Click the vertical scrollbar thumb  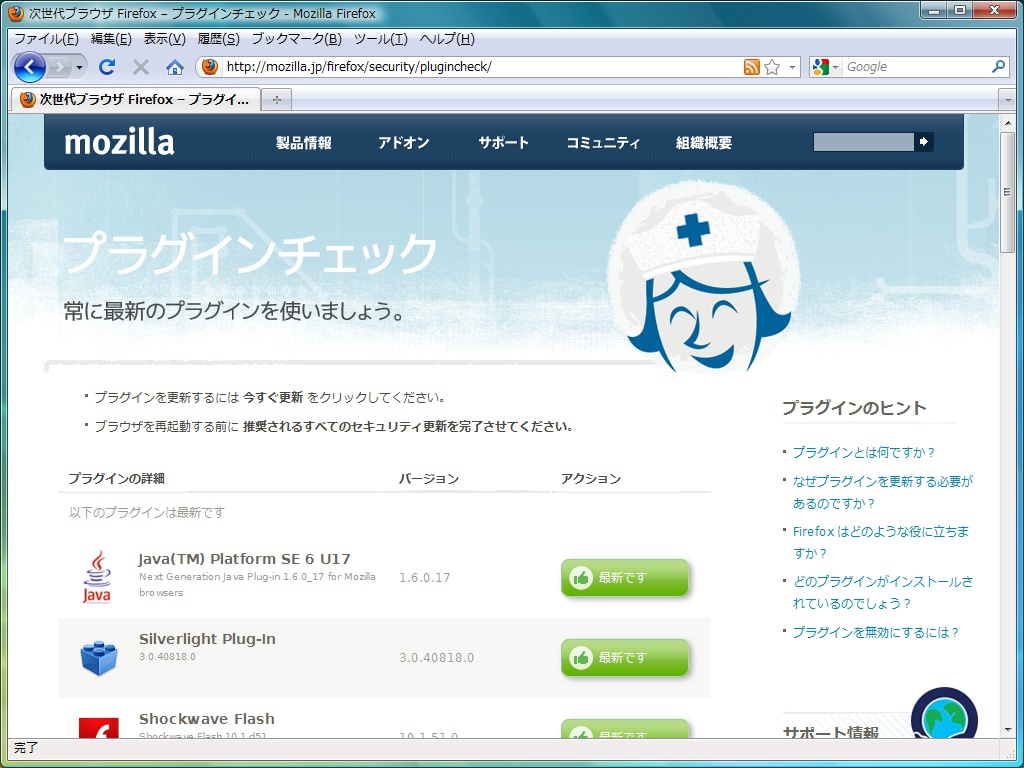coord(1007,191)
